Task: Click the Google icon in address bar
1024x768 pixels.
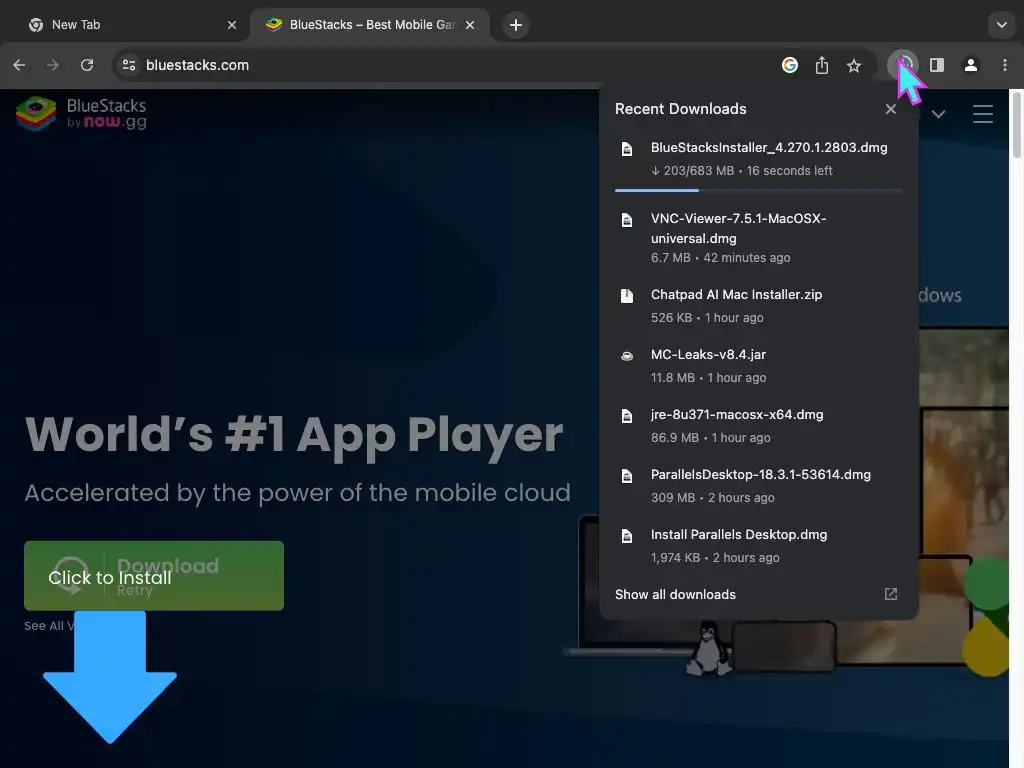Action: pos(790,65)
